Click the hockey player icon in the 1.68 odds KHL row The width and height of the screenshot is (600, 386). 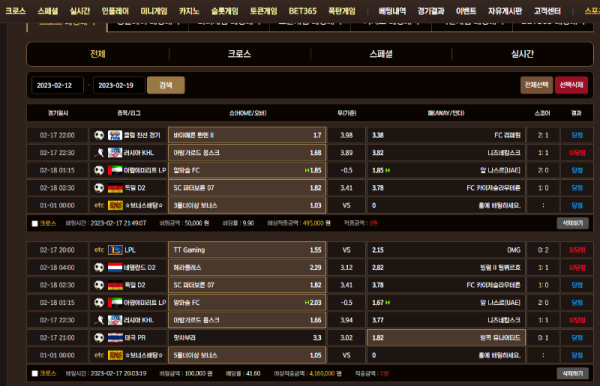[99, 153]
